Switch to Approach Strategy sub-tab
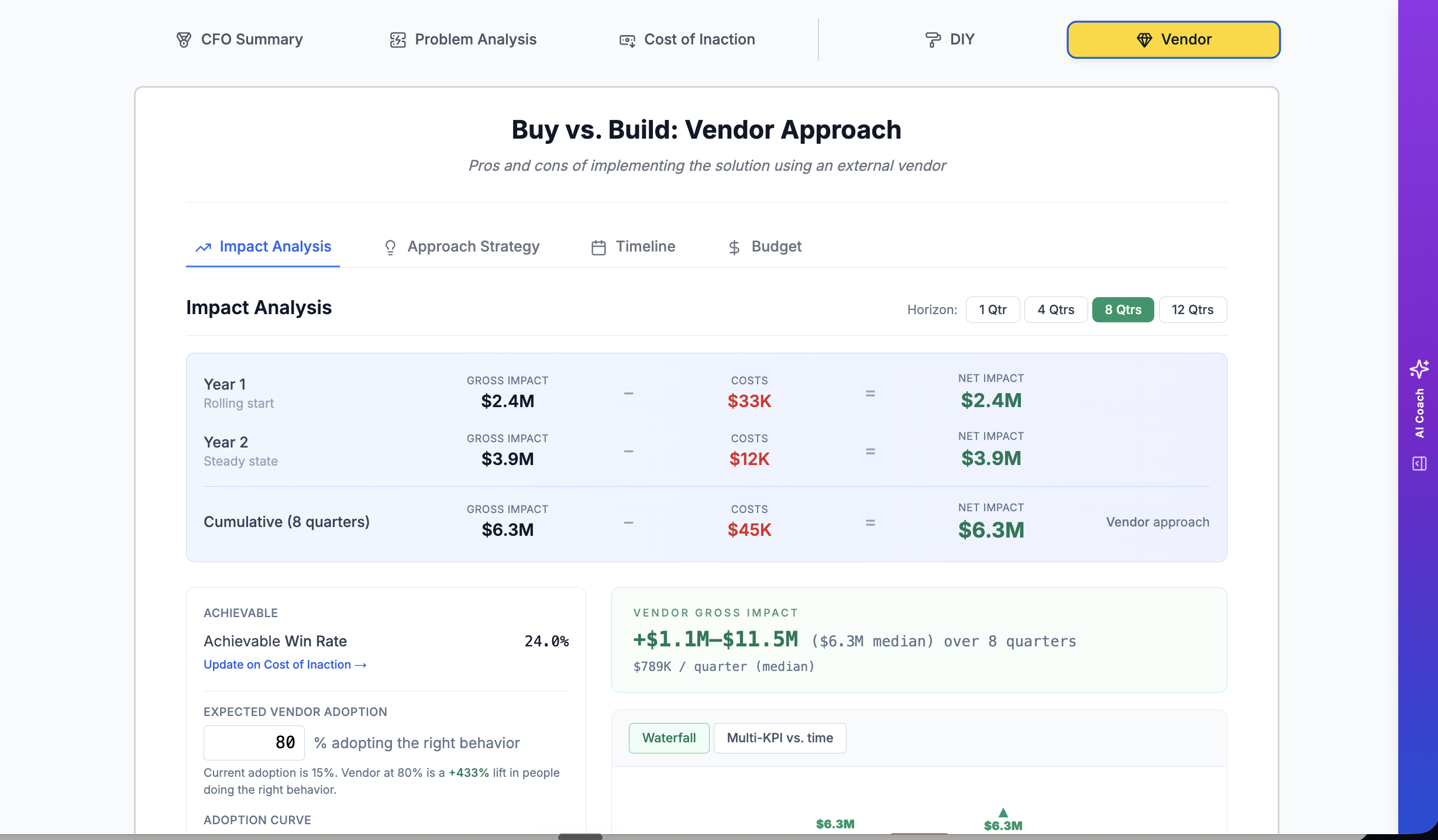1438x840 pixels. click(462, 246)
